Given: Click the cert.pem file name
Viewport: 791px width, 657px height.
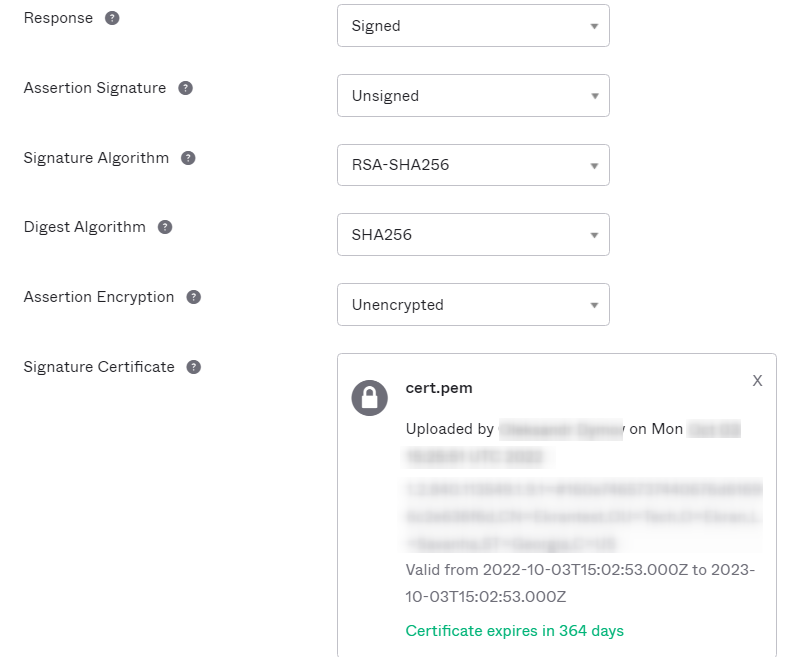Looking at the screenshot, I should point(439,388).
